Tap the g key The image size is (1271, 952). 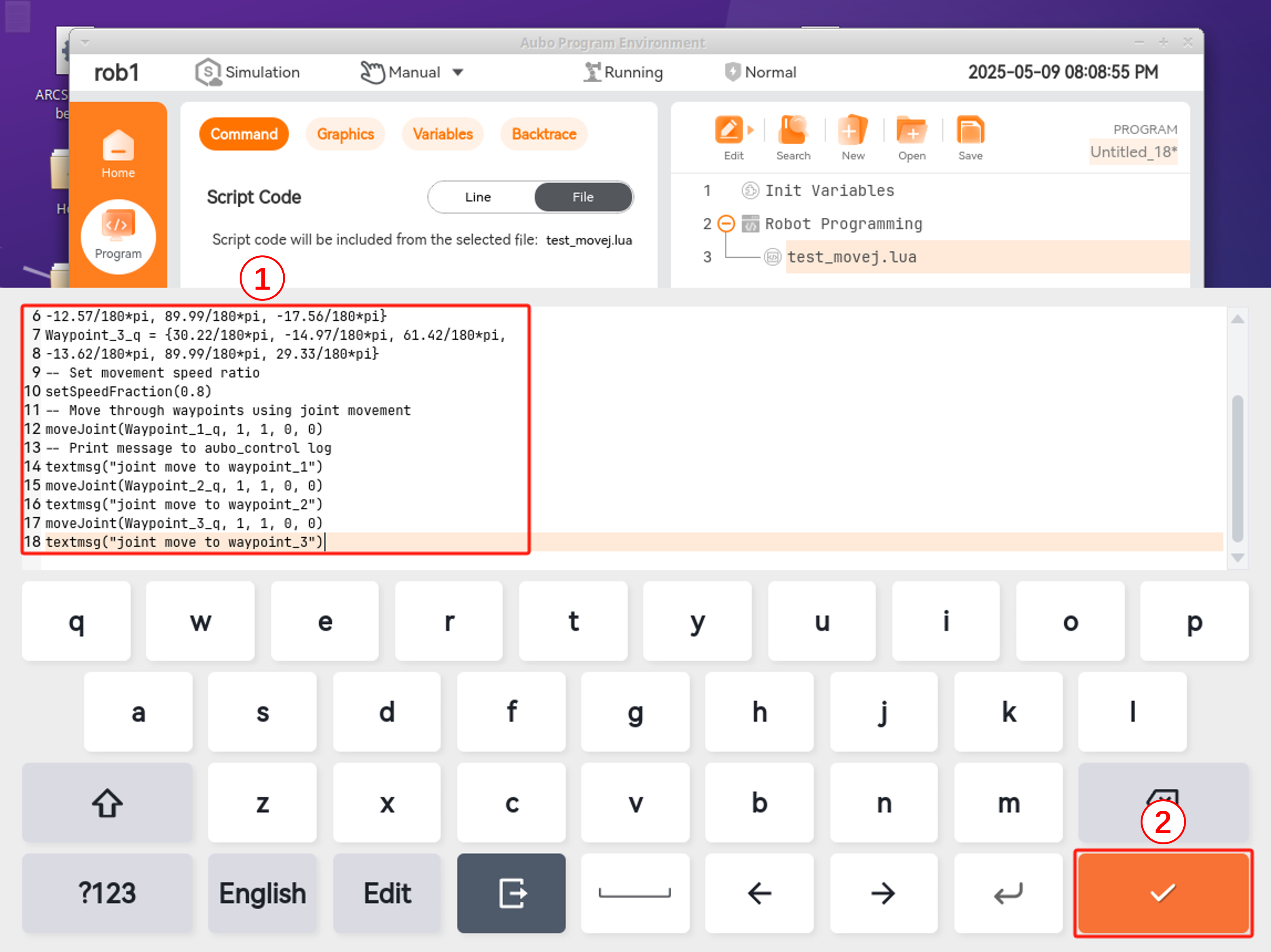point(635,711)
